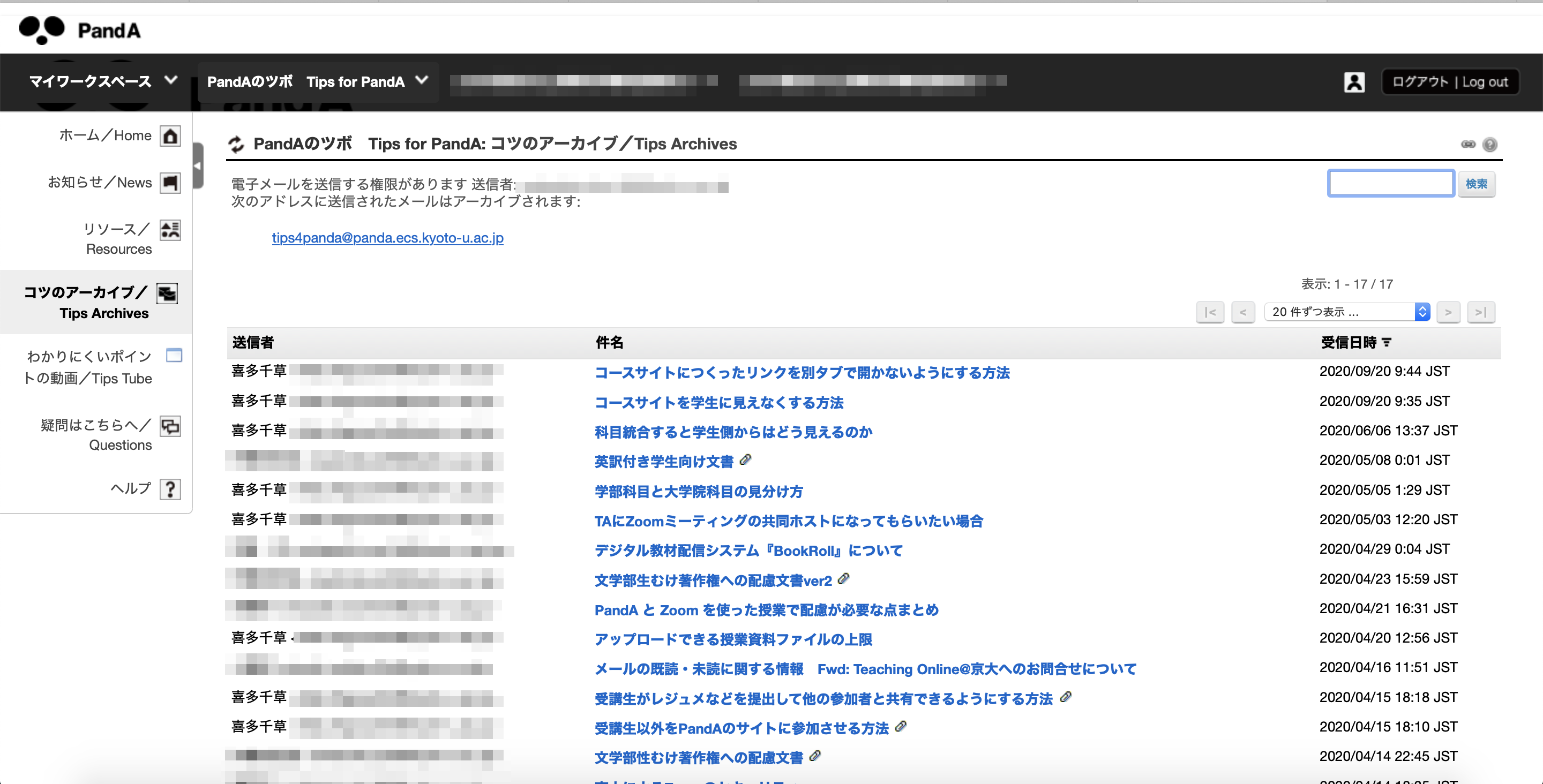Collapse the sidebar with the arrow handle
This screenshot has height=784, width=1543.
[x=198, y=166]
